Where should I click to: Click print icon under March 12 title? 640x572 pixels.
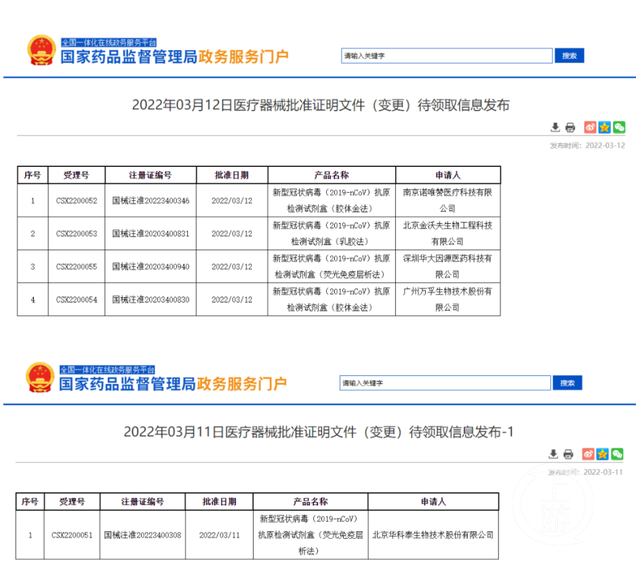pos(570,128)
